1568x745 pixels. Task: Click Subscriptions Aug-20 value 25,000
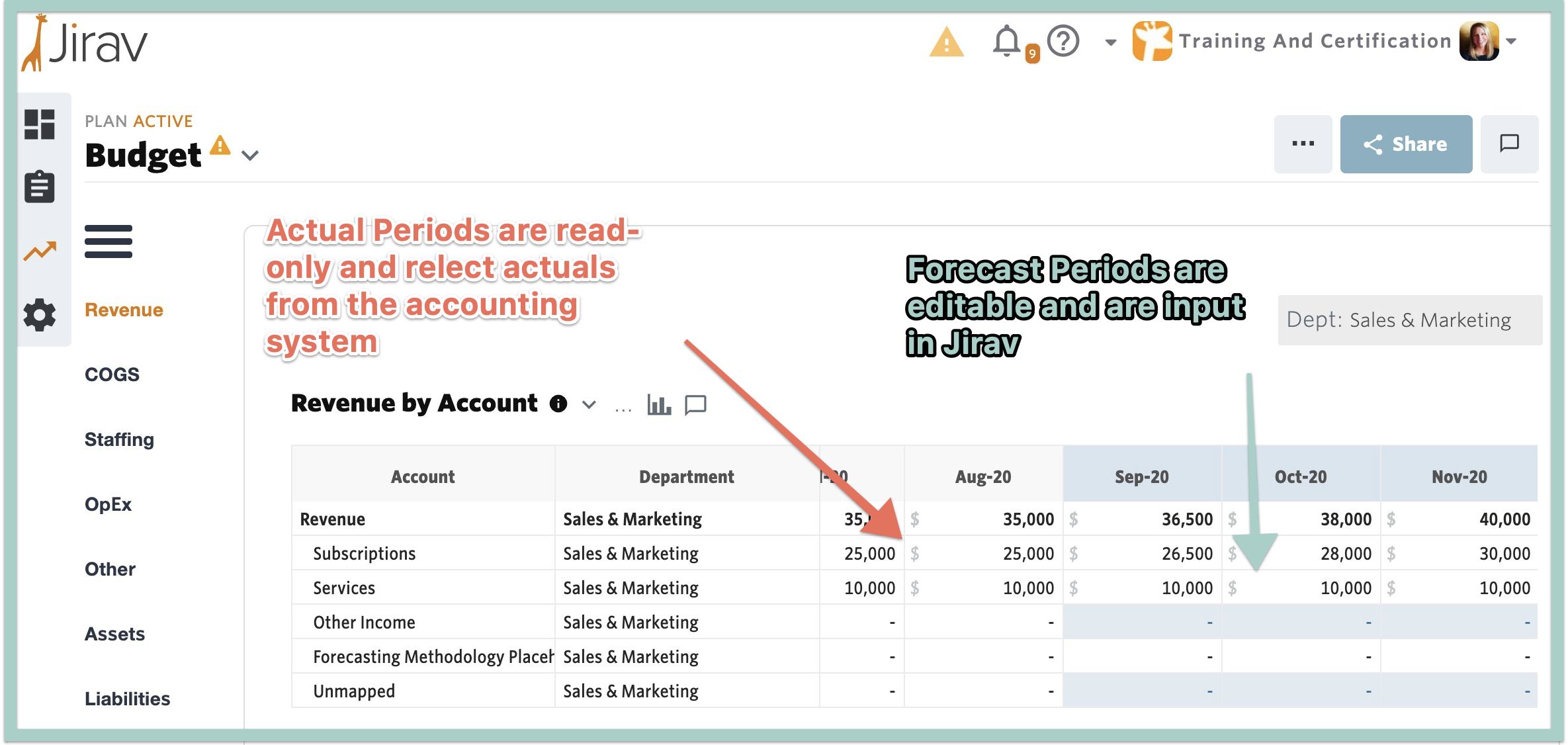tap(983, 554)
